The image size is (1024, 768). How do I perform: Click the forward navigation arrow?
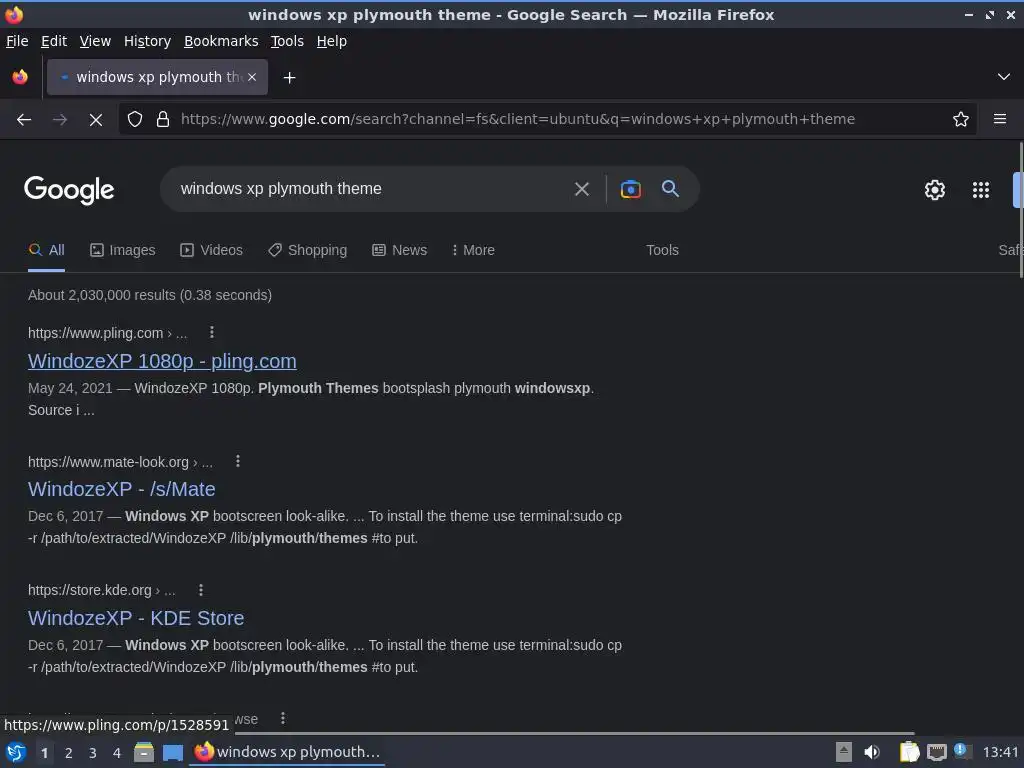click(60, 120)
